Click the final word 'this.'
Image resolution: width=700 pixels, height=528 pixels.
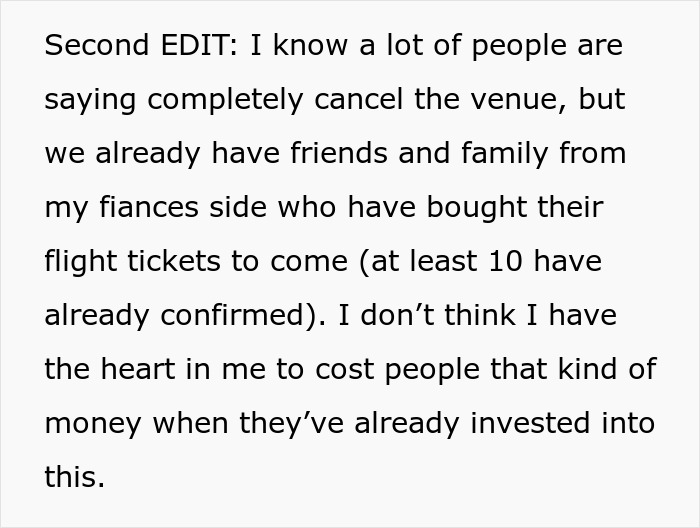(x=75, y=477)
